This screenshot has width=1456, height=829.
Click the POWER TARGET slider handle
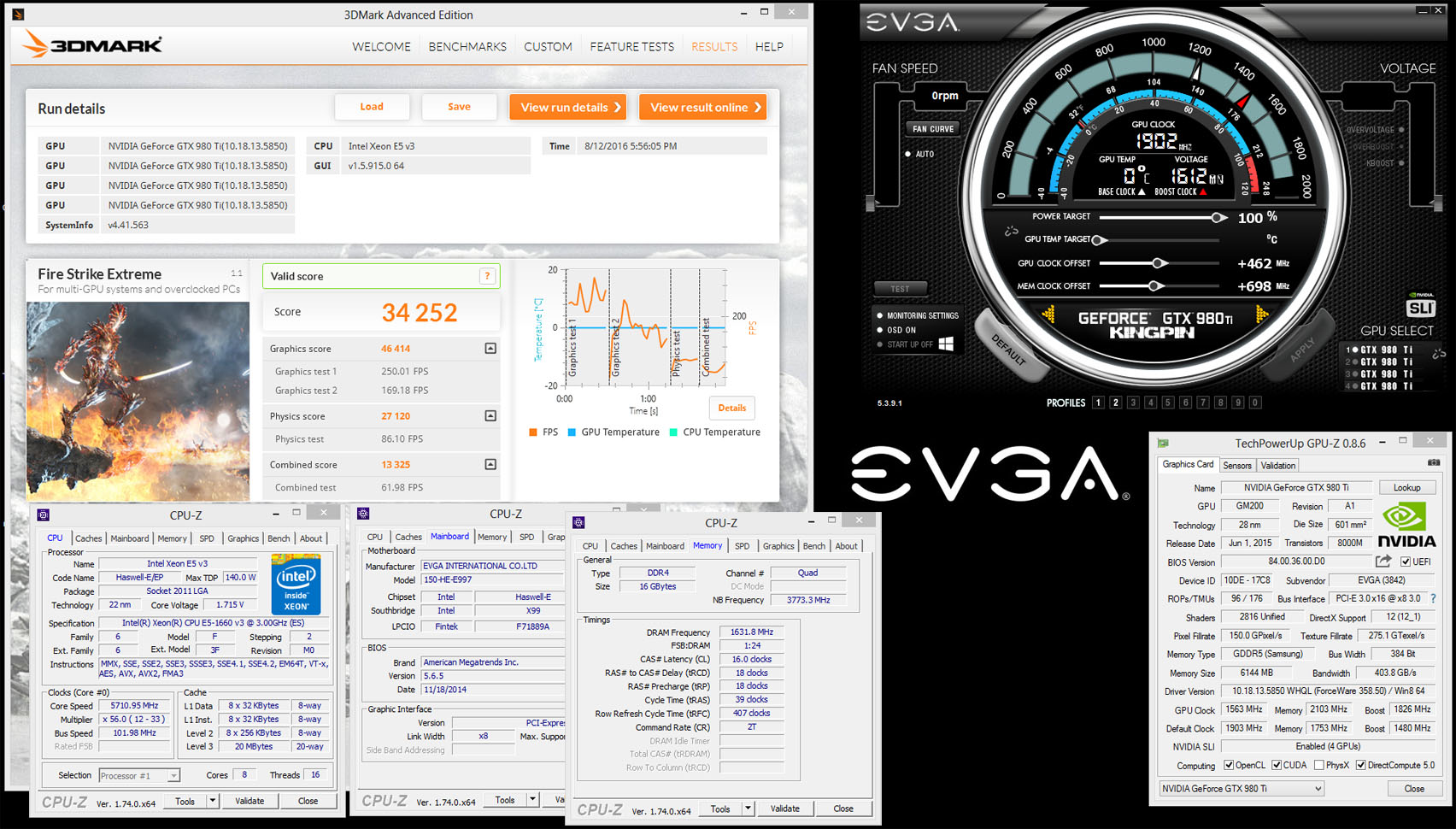(x=1218, y=217)
